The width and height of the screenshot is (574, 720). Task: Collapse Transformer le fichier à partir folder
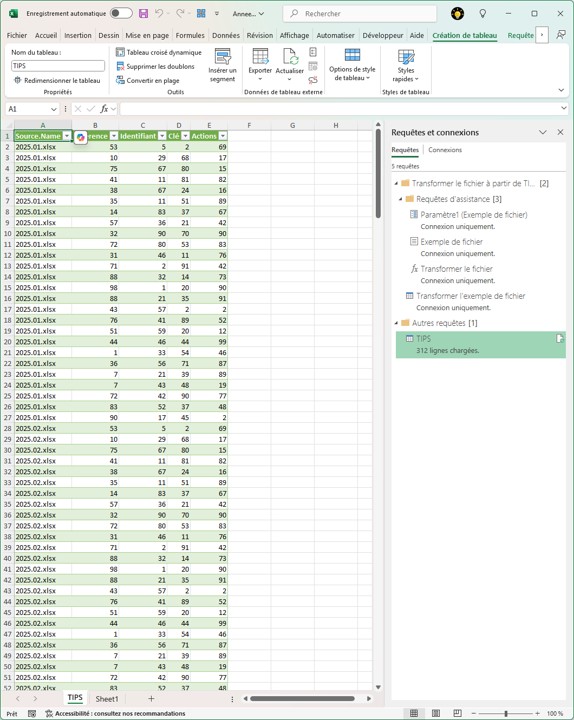396,183
